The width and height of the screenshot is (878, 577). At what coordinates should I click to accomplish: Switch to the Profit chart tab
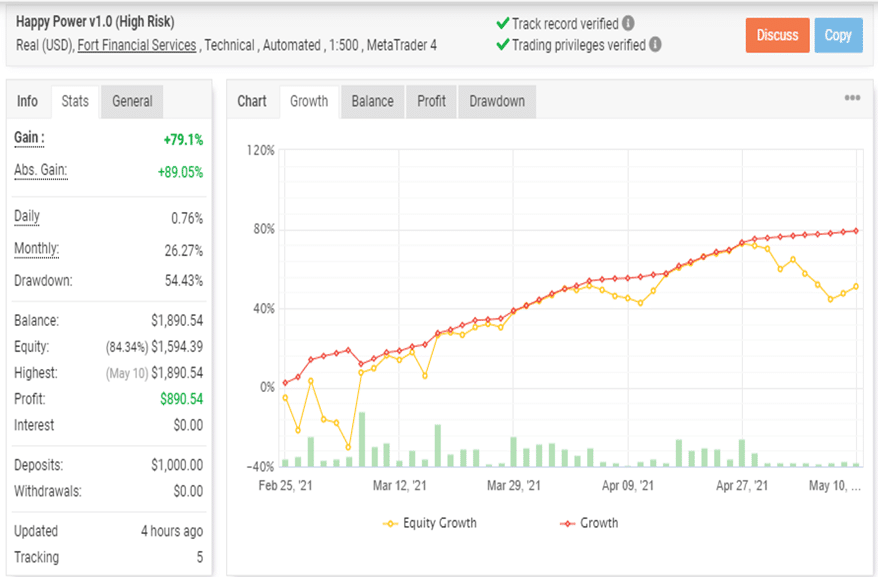click(x=430, y=101)
